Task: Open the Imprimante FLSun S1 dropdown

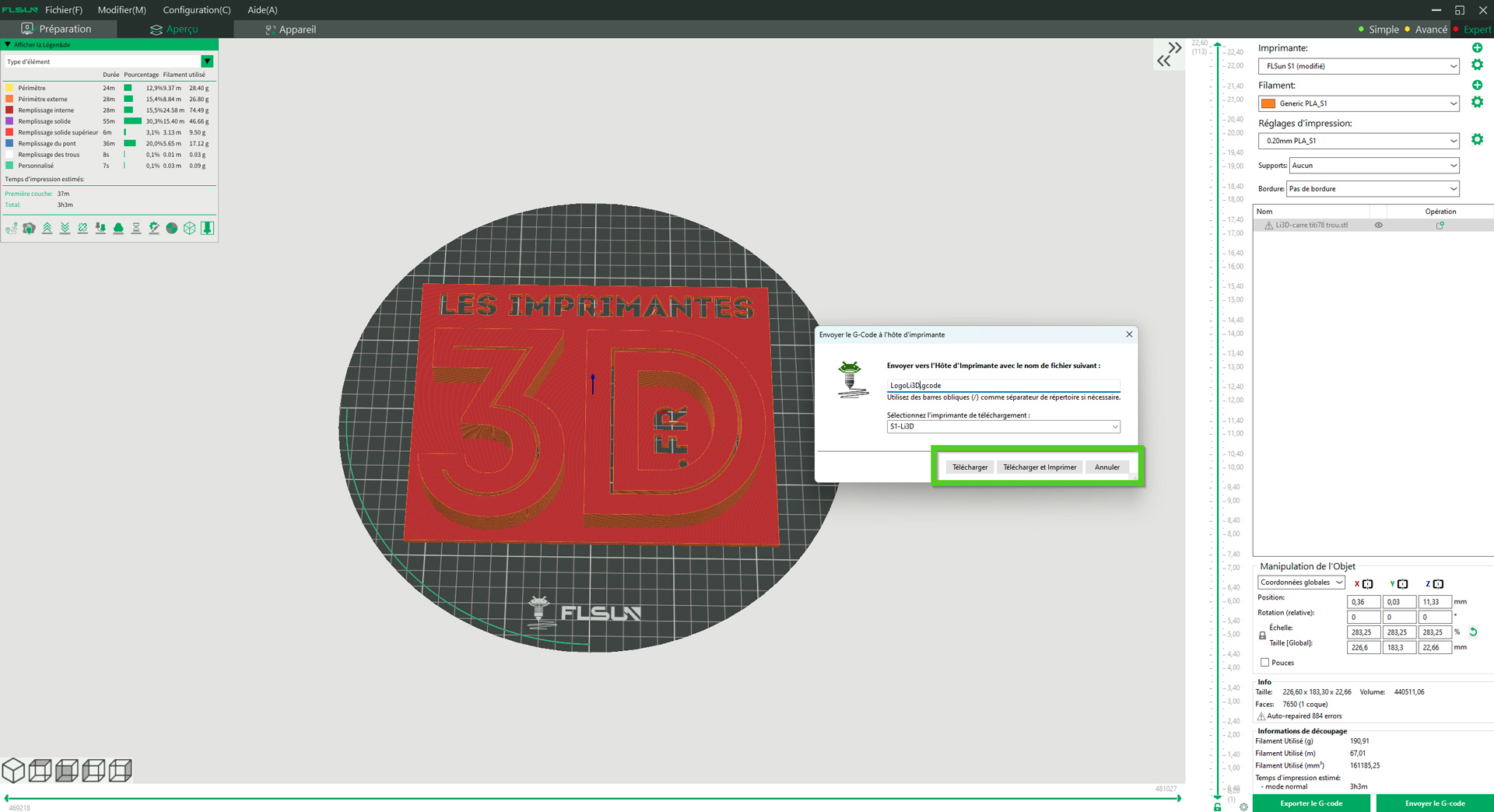Action: pos(1359,66)
